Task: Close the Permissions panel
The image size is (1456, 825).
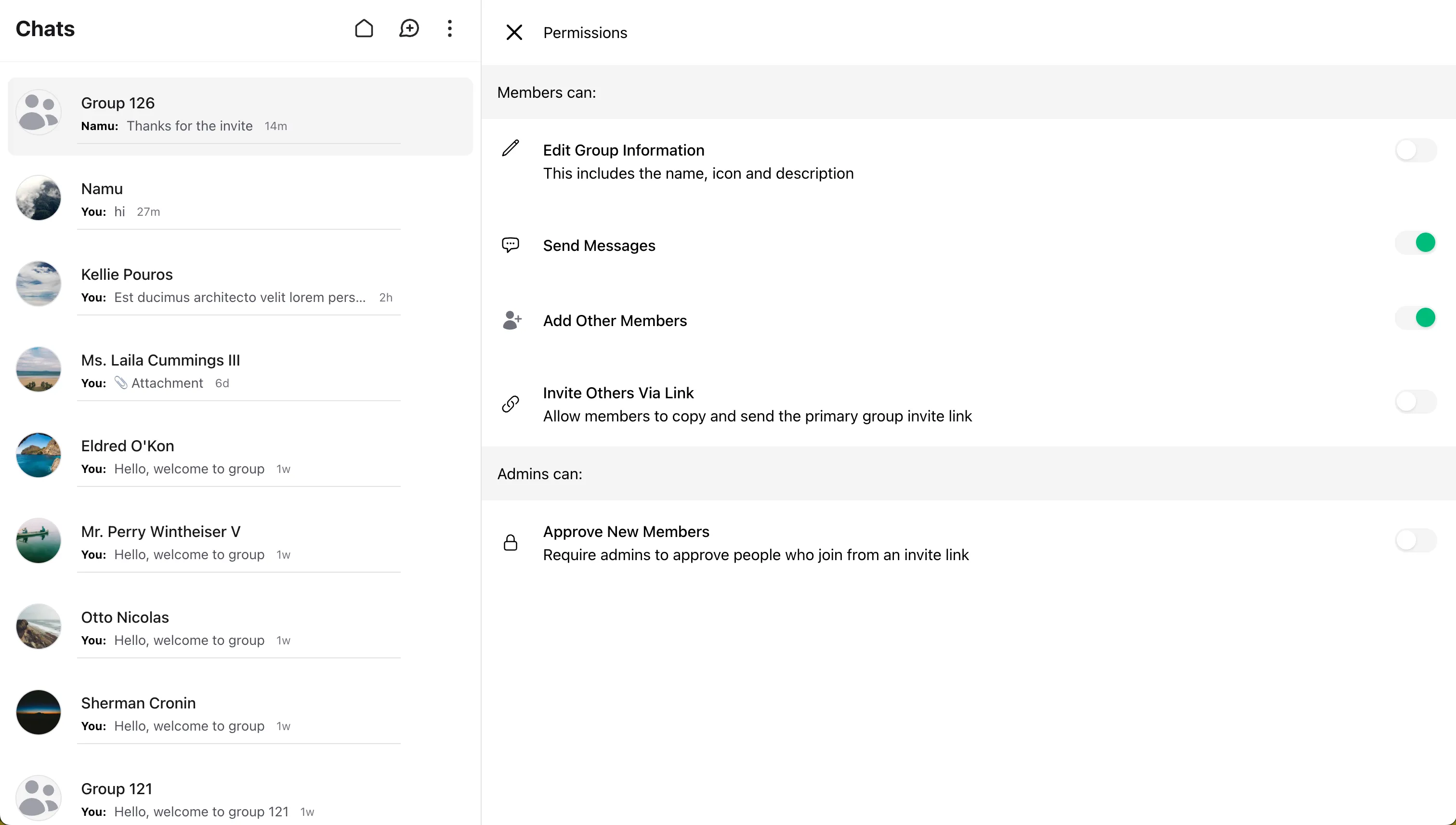Action: coord(514,32)
